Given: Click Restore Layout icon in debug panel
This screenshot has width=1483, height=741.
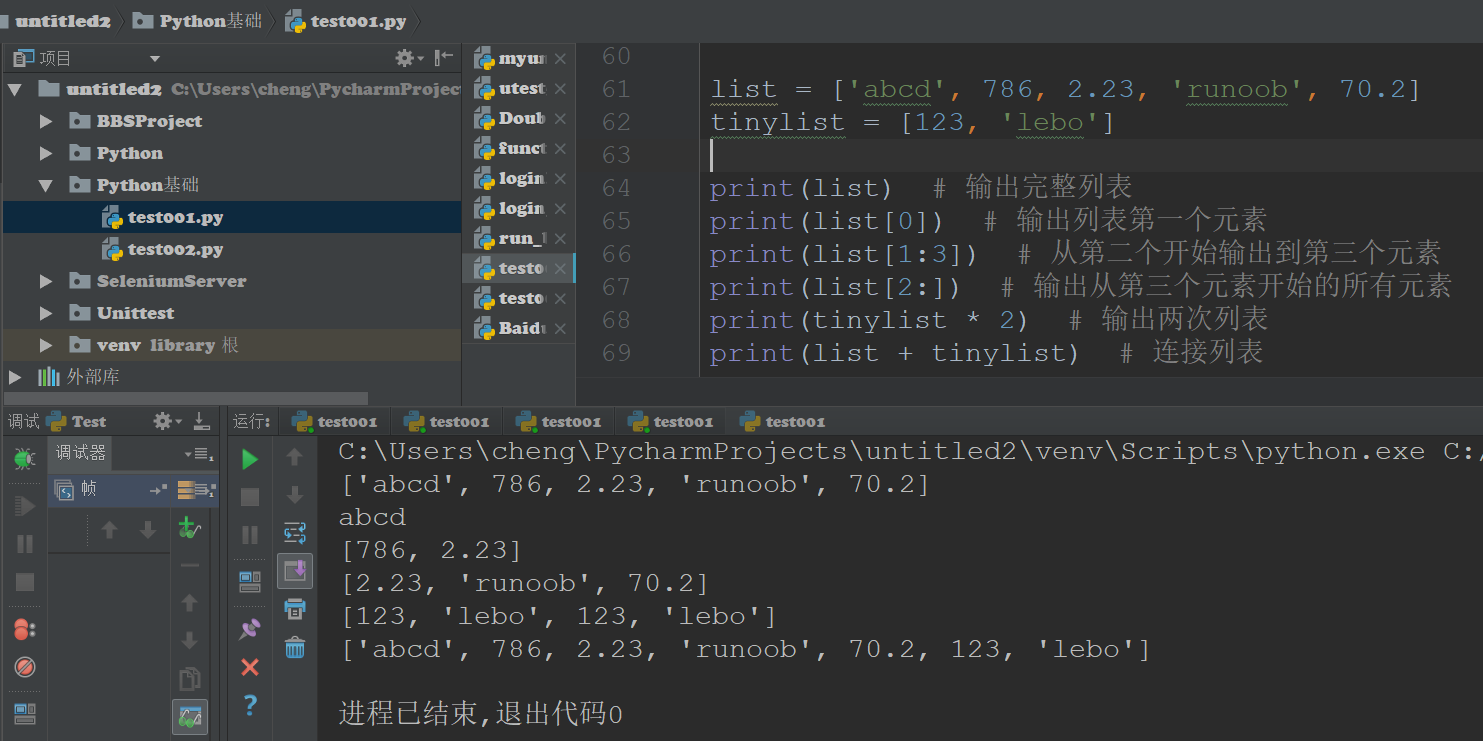Looking at the screenshot, I should (x=25, y=714).
